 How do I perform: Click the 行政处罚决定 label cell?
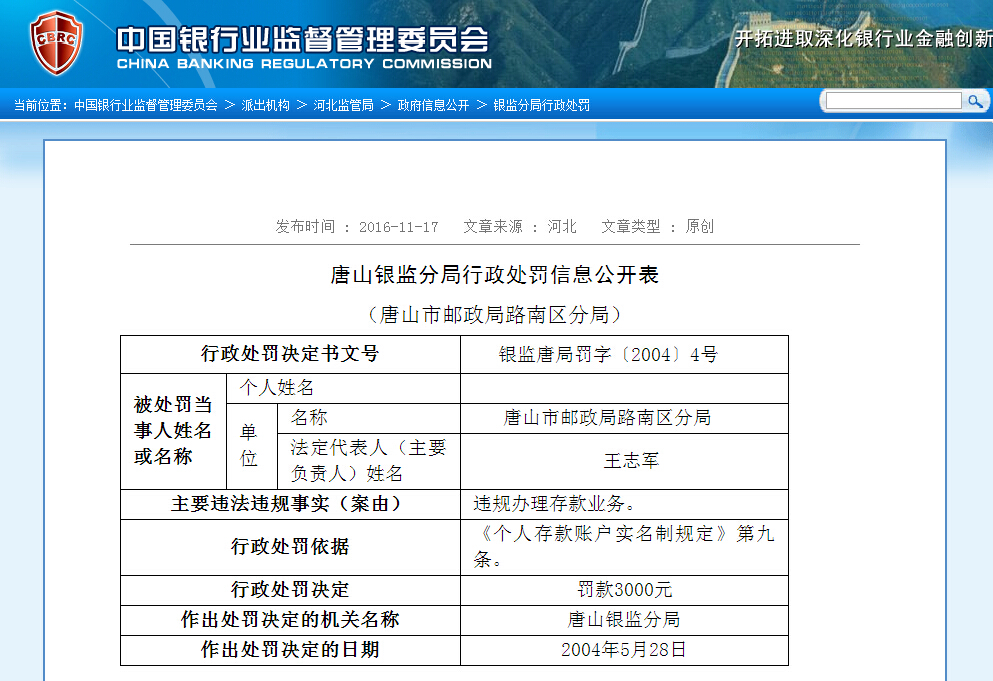290,590
